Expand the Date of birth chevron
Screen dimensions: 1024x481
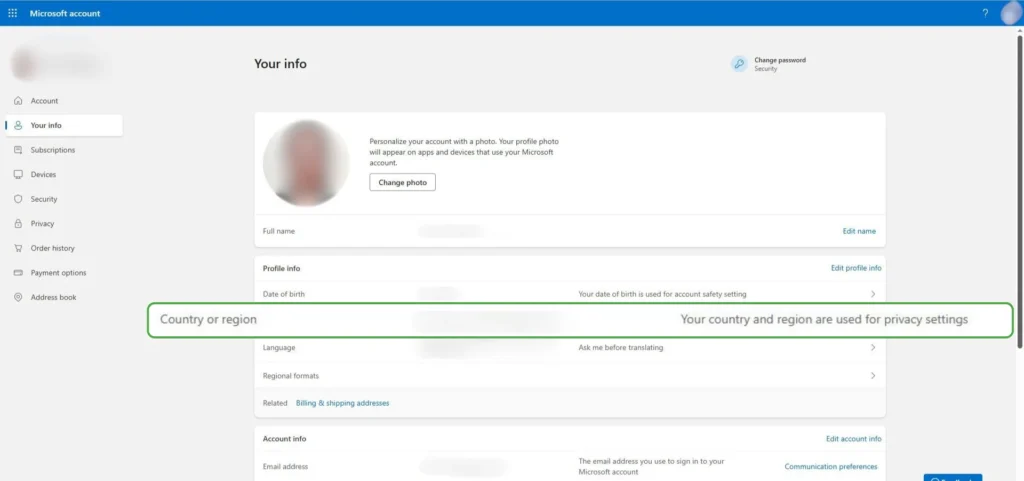coord(873,294)
